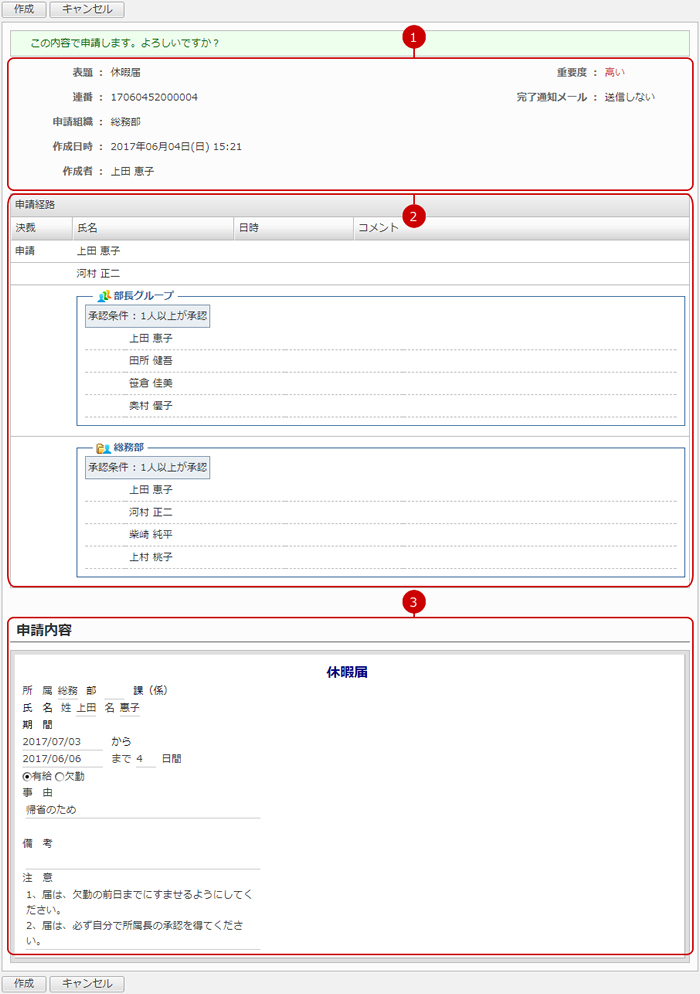Click the 休暇届 subject value beside 表題
Screen dimensions: 700x994
(x=126, y=72)
